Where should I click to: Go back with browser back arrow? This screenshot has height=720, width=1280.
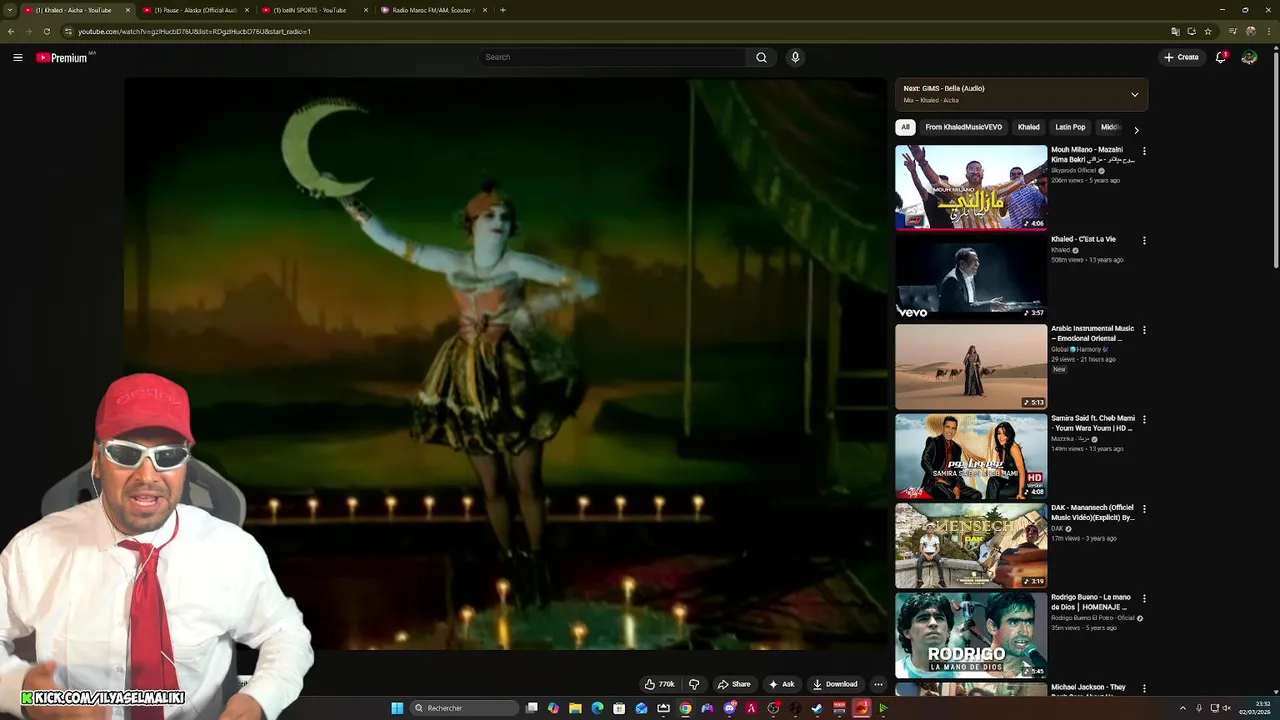tap(11, 31)
